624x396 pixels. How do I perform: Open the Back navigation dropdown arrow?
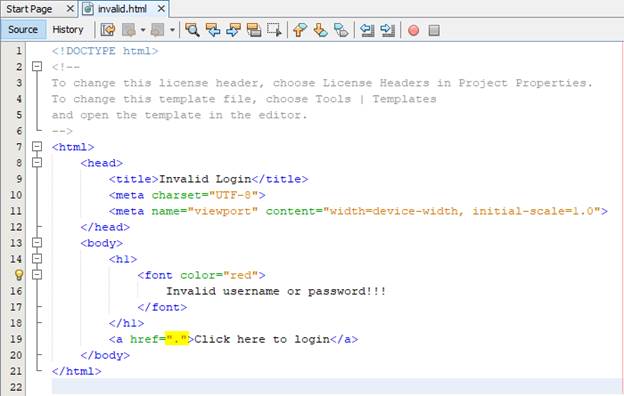pyautogui.click(x=142, y=30)
